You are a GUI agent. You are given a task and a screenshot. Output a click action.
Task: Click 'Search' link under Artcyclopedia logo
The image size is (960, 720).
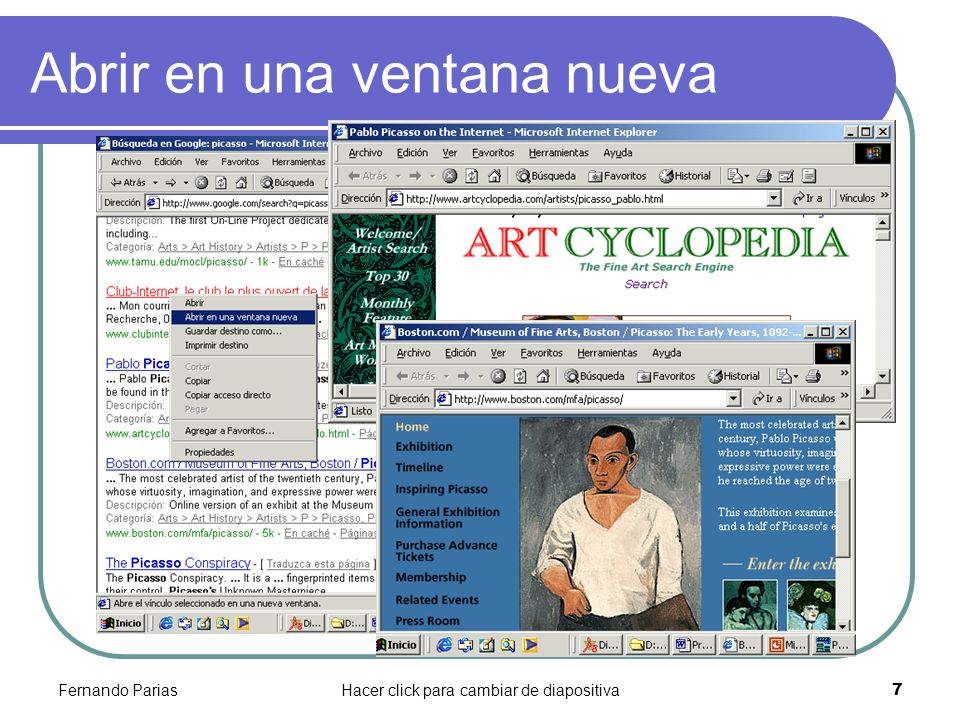click(x=646, y=284)
